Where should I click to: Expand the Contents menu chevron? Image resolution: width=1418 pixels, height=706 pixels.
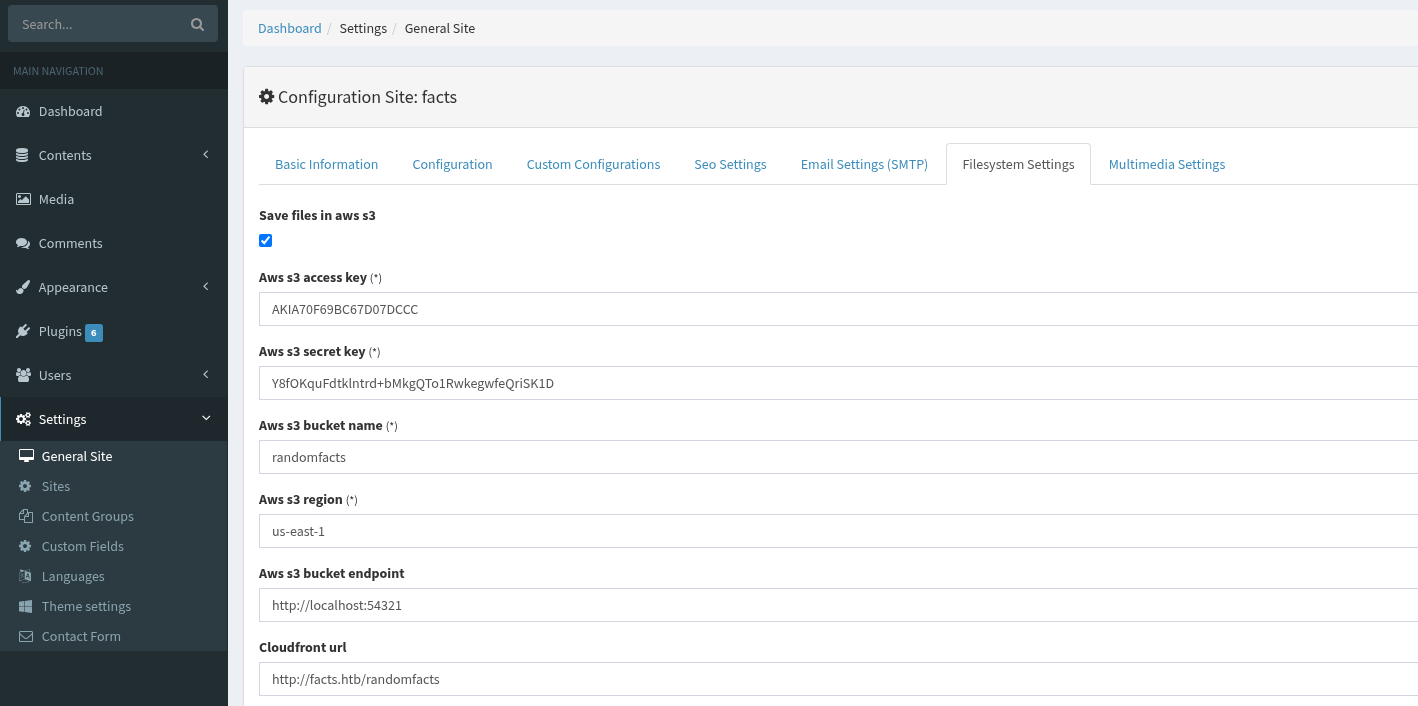pos(206,155)
